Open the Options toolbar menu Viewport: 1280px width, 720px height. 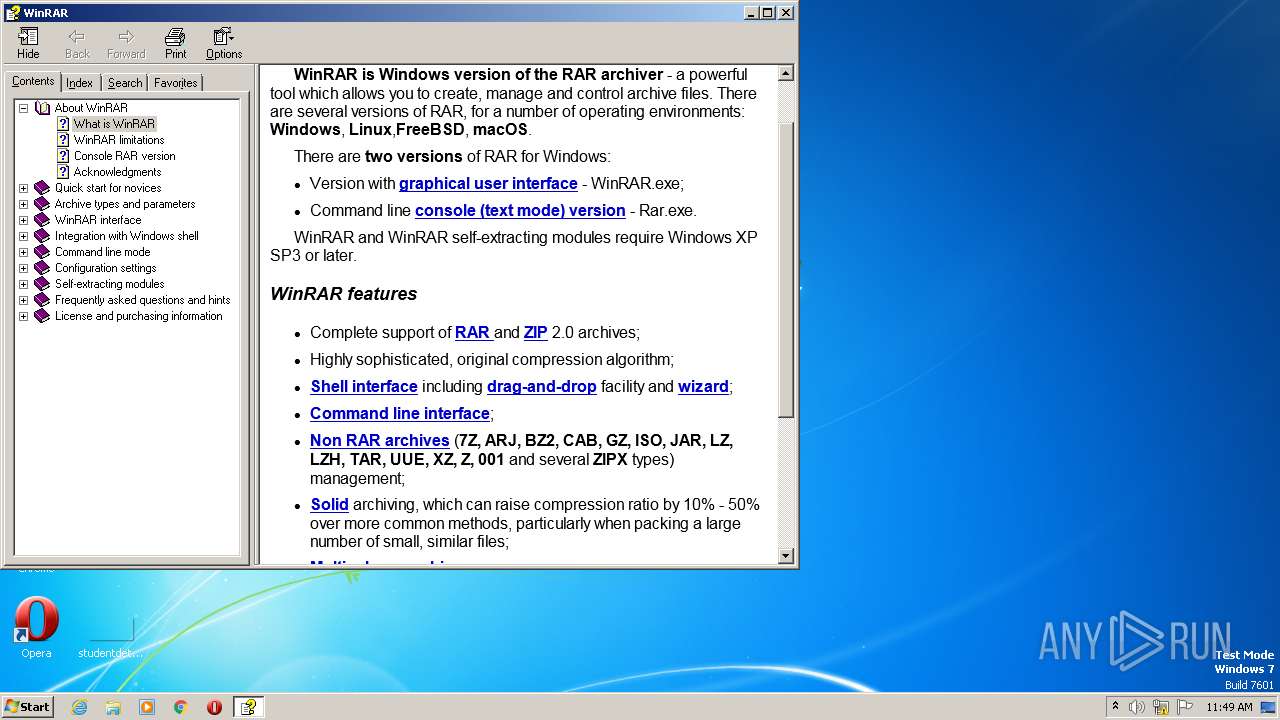(x=224, y=43)
